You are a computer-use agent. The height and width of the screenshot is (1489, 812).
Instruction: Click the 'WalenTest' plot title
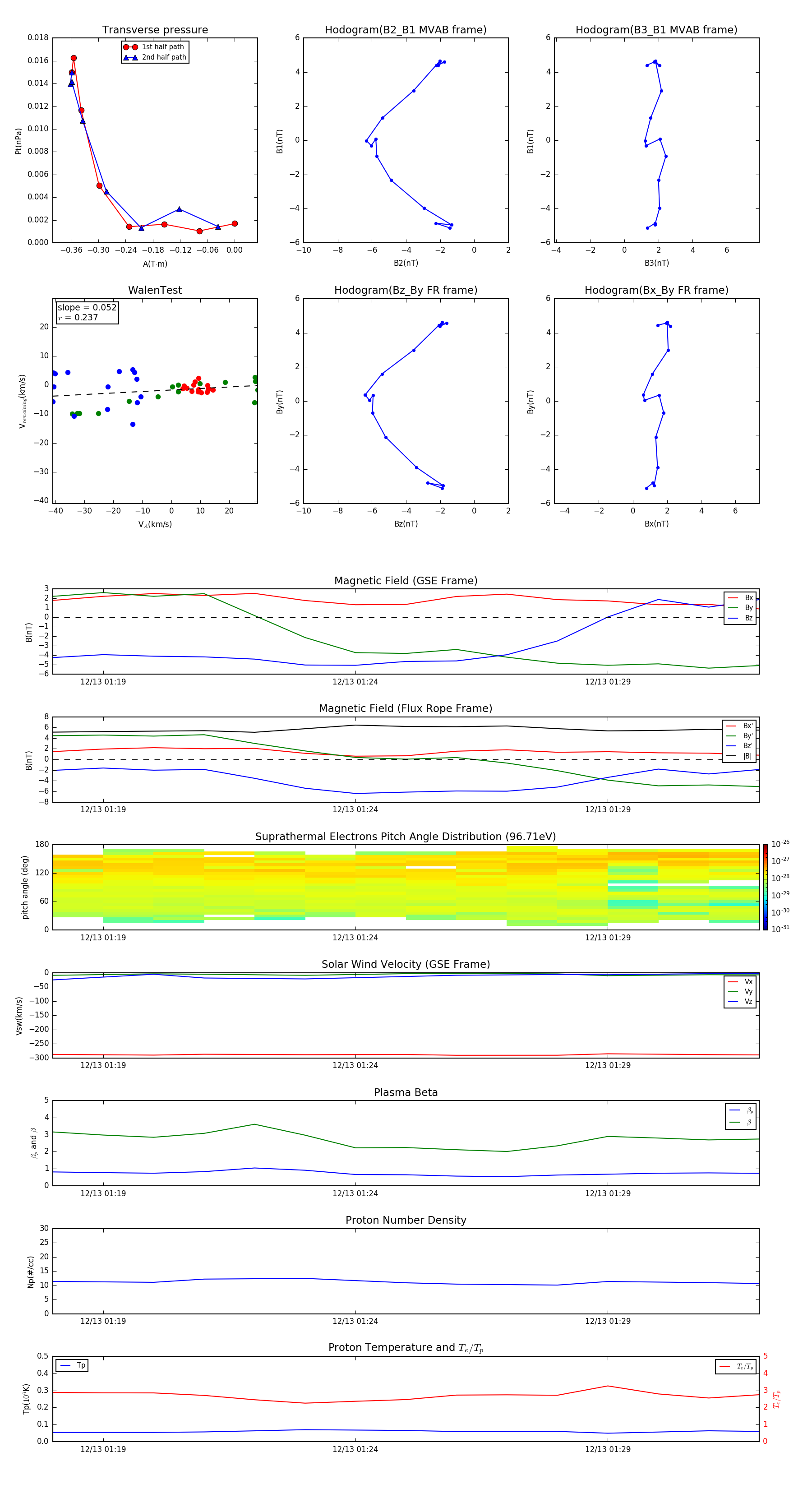tap(155, 290)
